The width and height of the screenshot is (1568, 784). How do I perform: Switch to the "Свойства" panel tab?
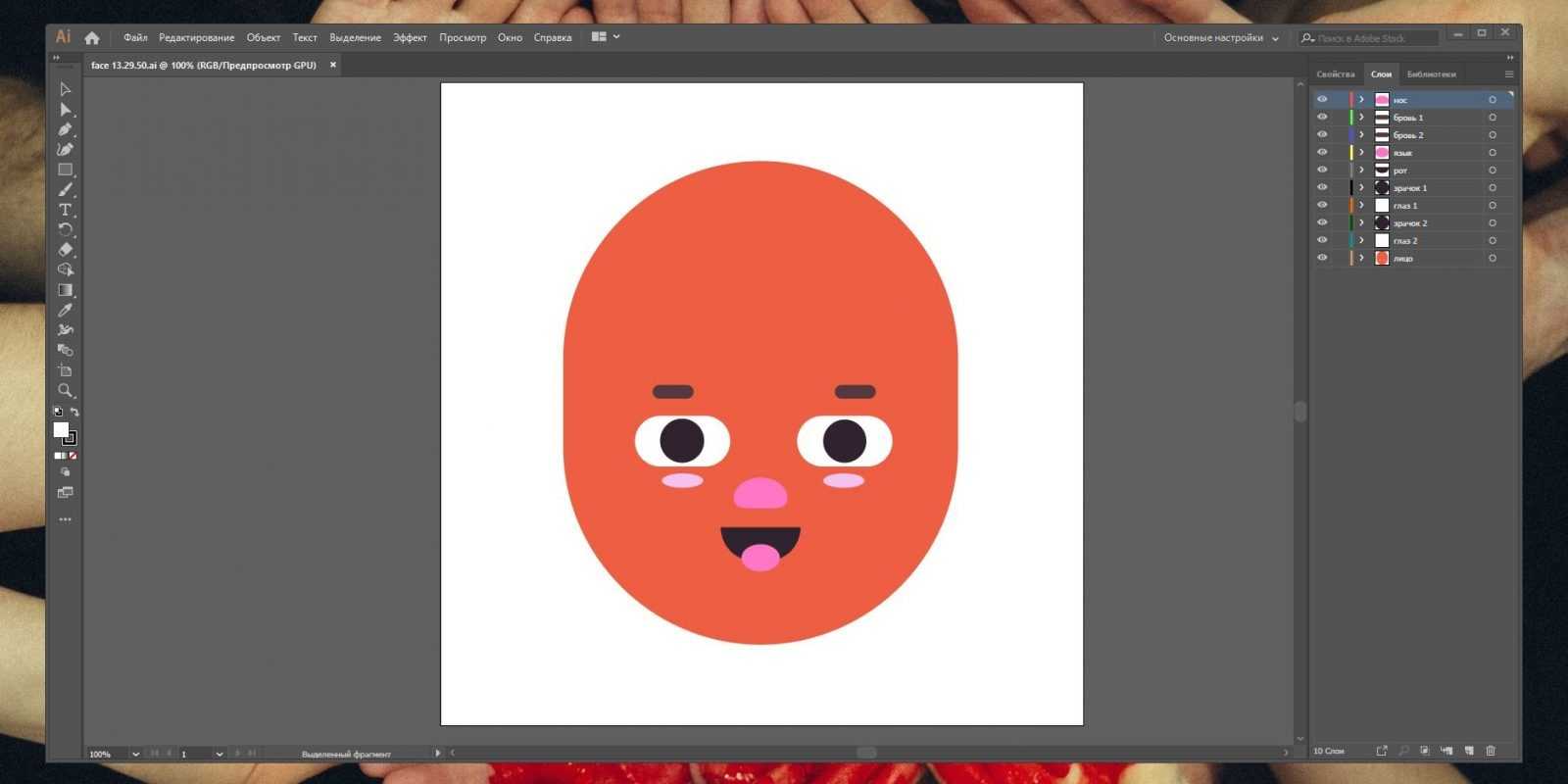tap(1335, 74)
